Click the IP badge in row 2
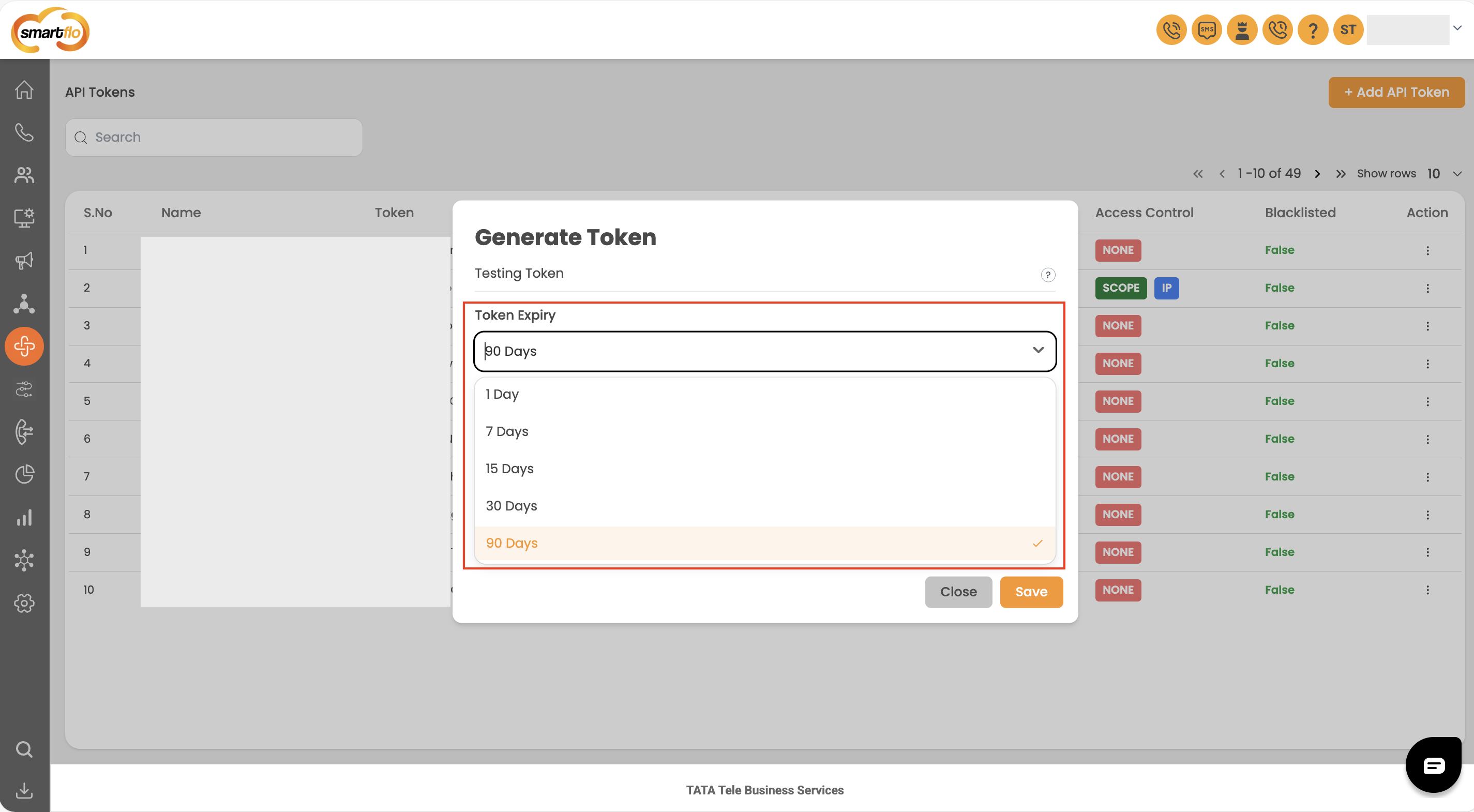The height and width of the screenshot is (812, 1474). [x=1166, y=288]
